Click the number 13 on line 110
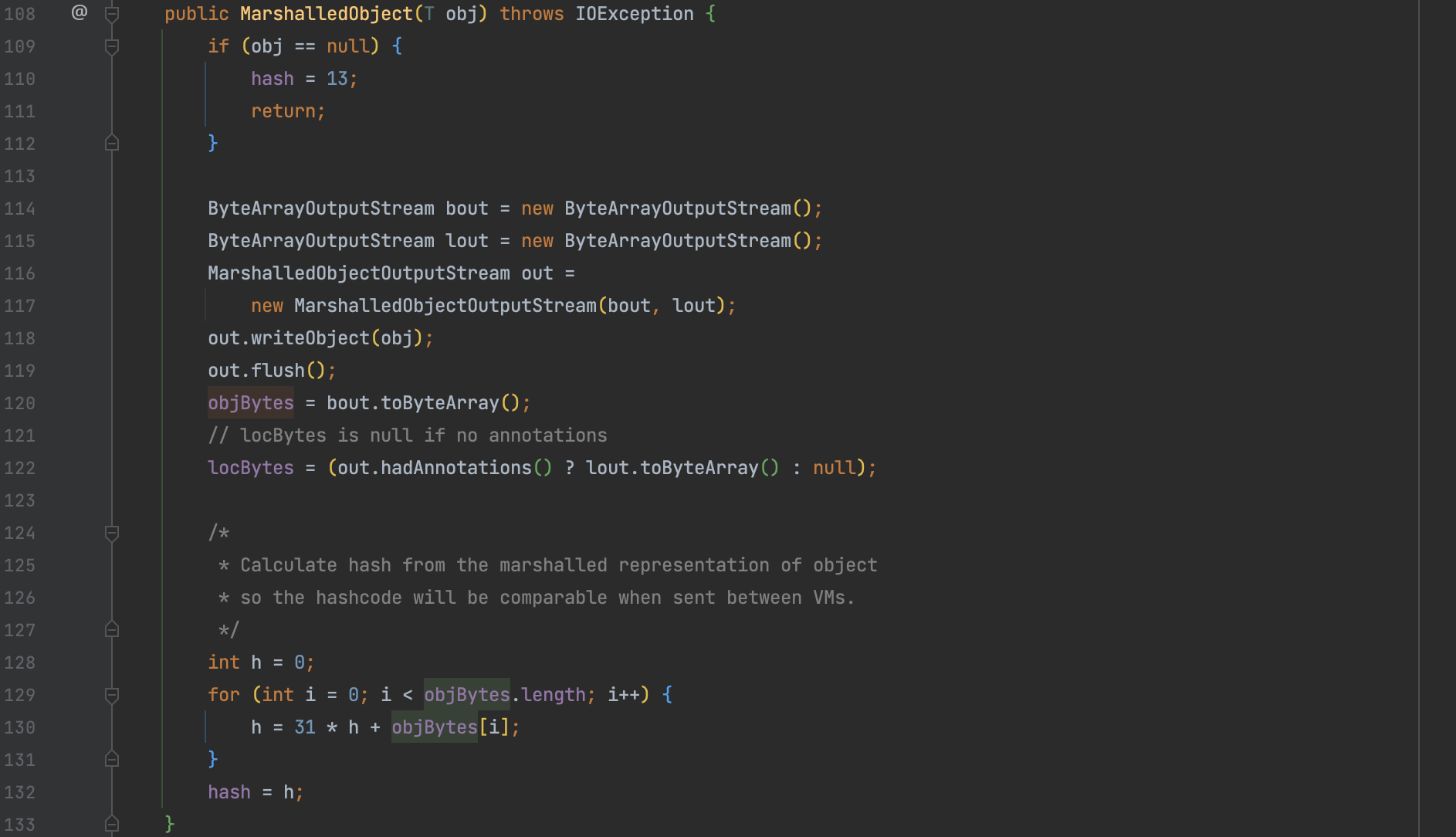This screenshot has height=837, width=1456. coord(337,79)
